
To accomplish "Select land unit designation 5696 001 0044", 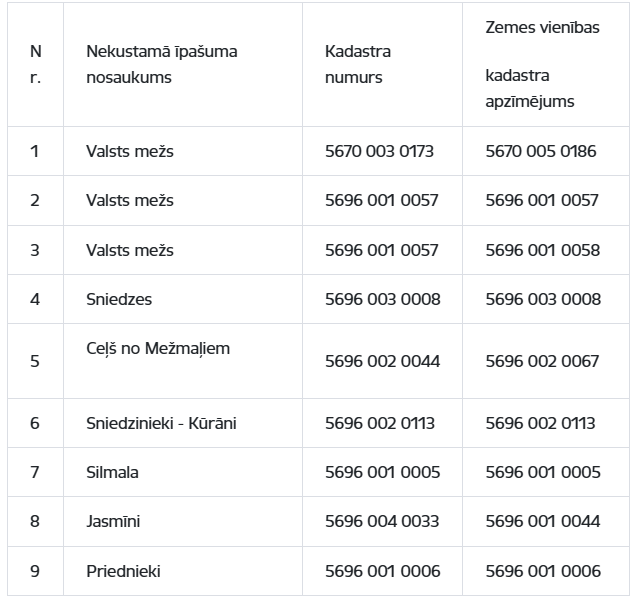I will [x=542, y=522].
